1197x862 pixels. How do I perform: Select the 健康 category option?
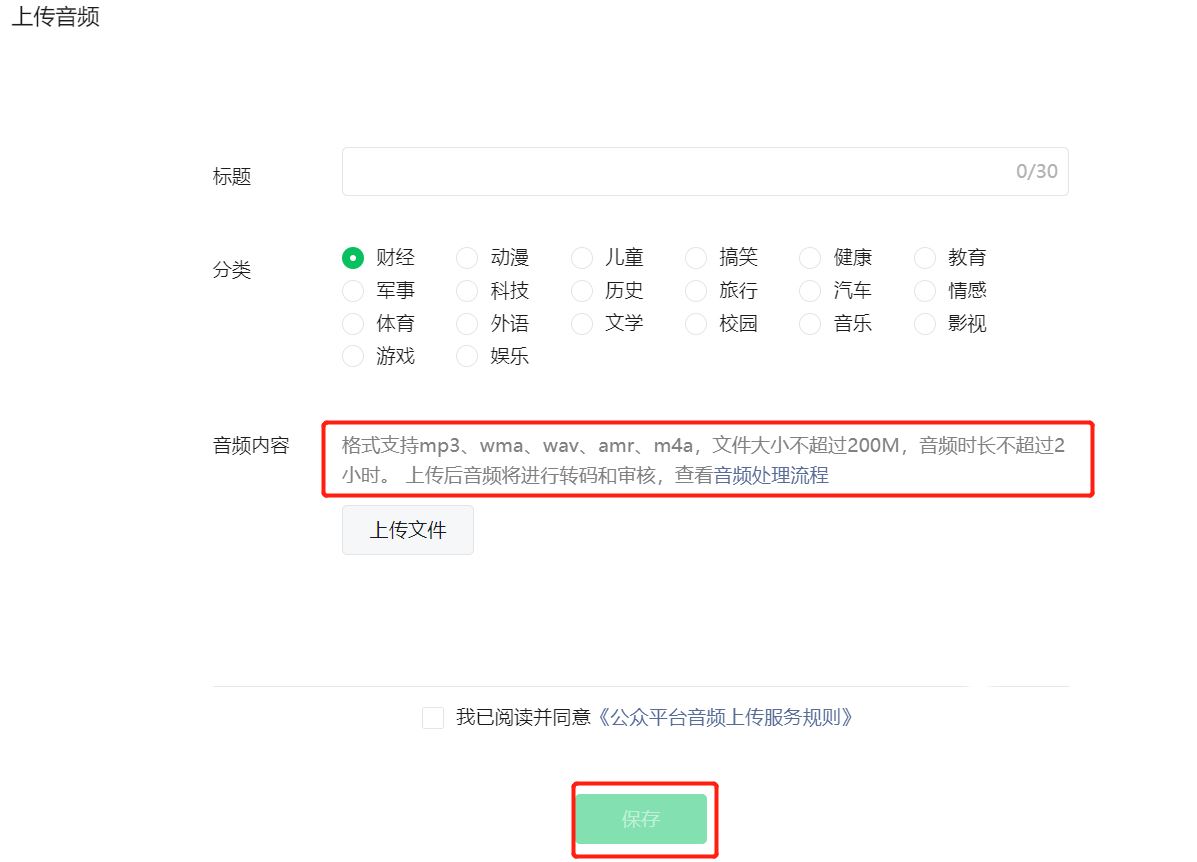810,258
